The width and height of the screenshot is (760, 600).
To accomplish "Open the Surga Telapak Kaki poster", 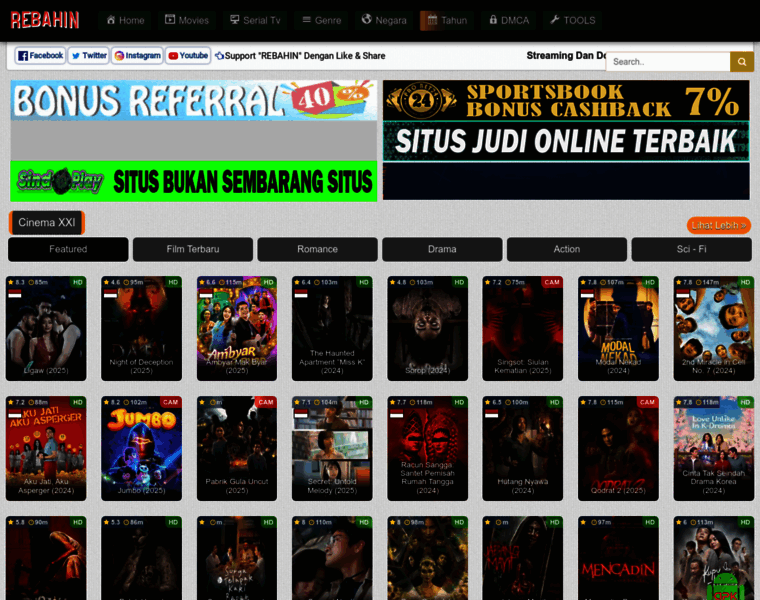I will [x=237, y=558].
